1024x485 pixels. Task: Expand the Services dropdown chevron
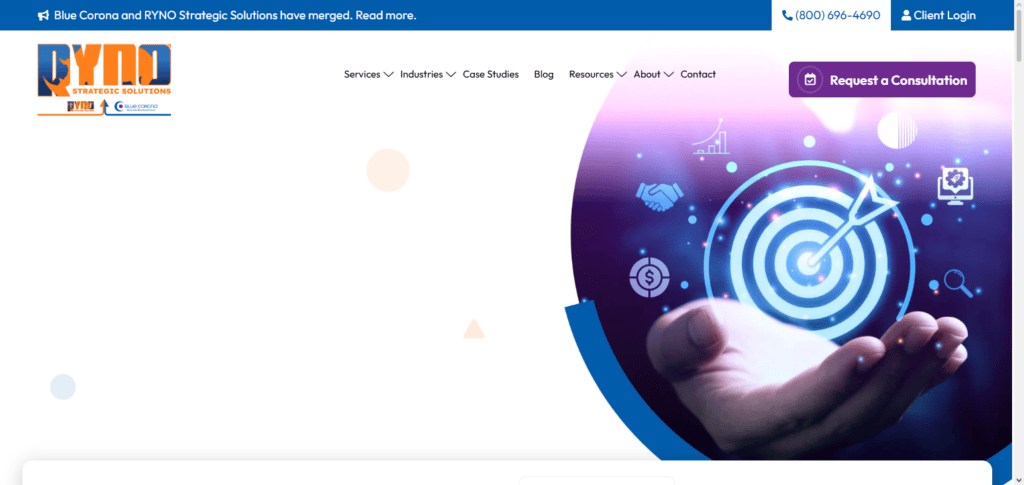(389, 74)
